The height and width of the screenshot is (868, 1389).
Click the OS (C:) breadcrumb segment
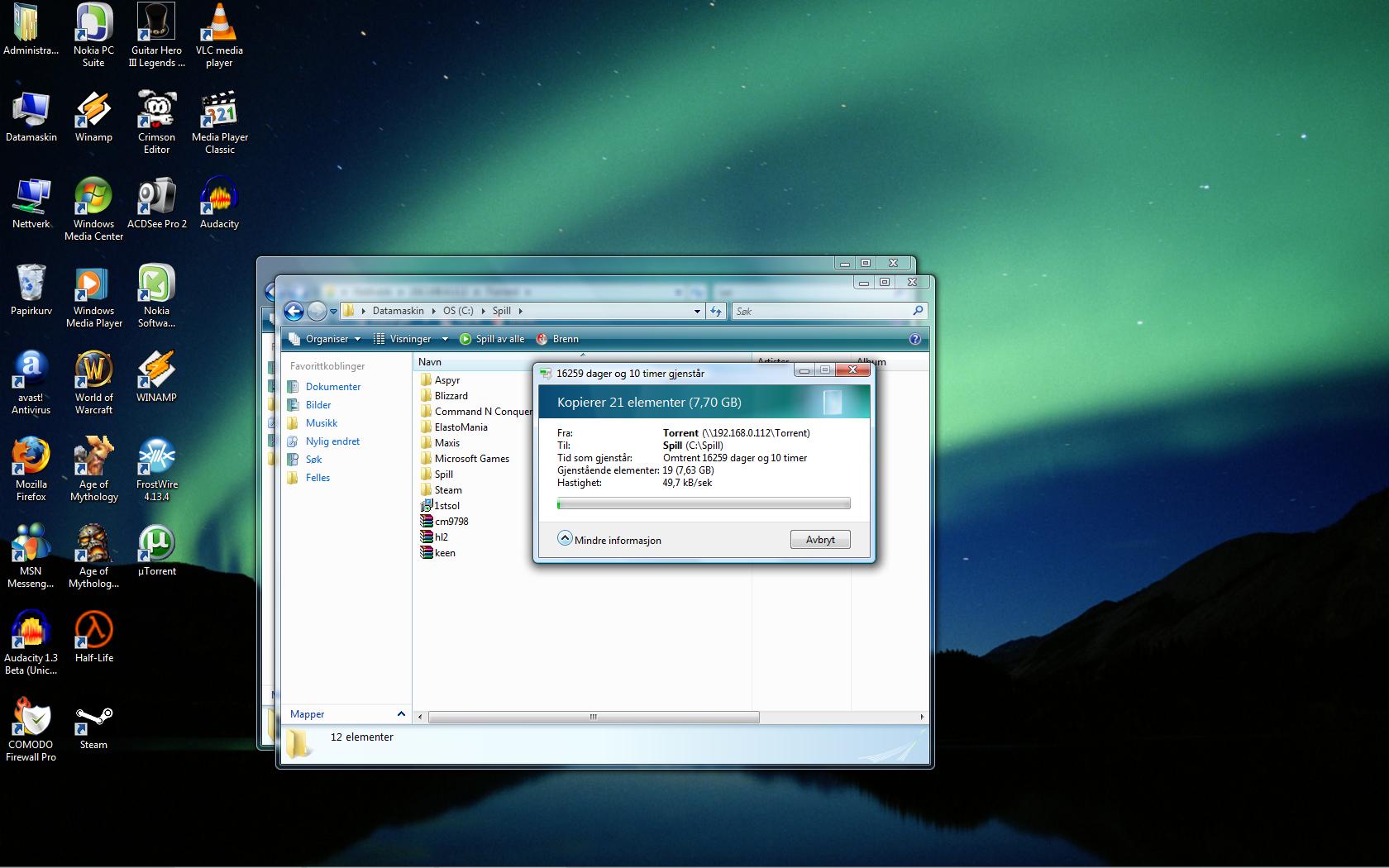(458, 311)
